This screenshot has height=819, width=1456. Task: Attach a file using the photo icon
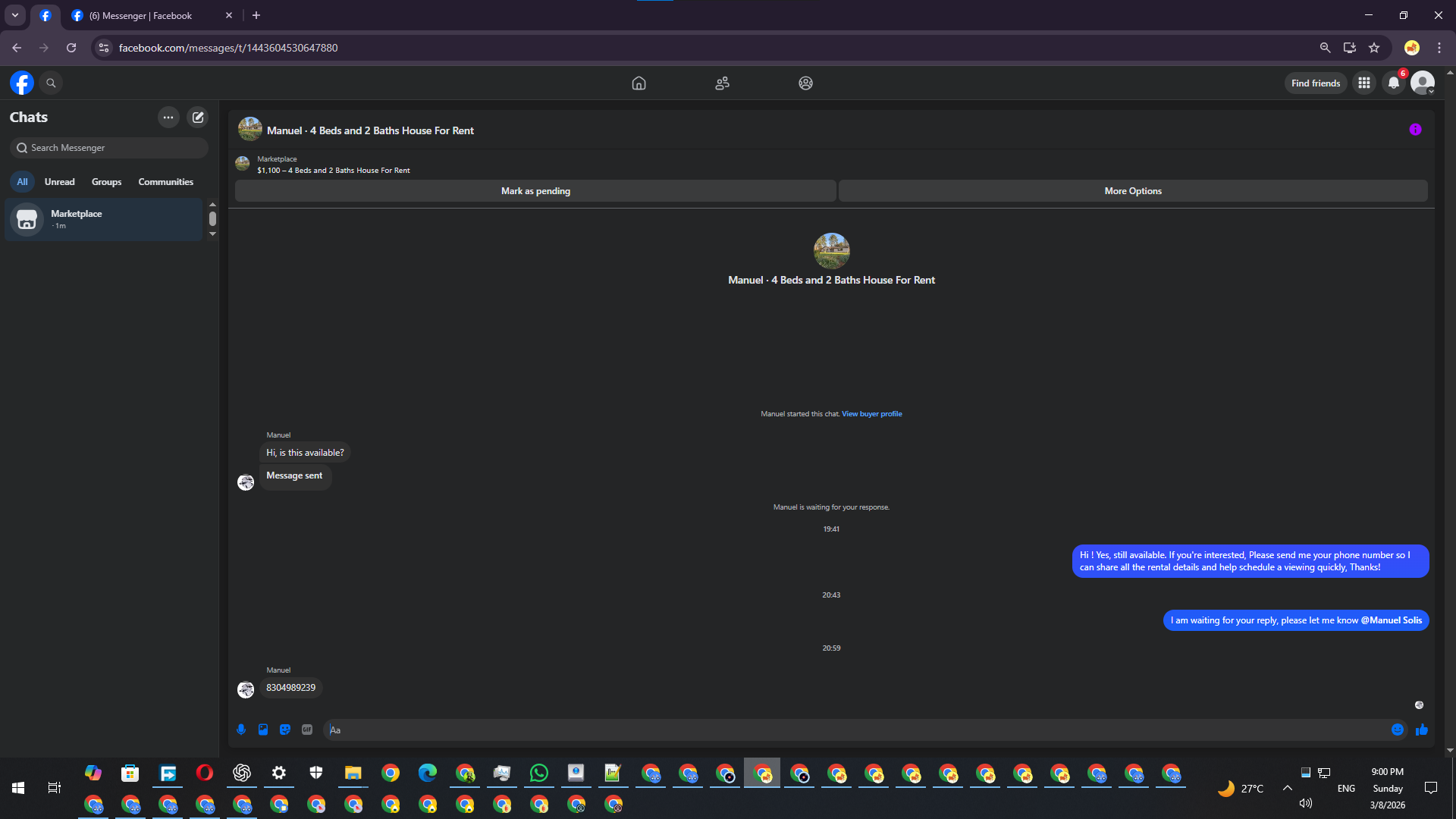point(263,730)
